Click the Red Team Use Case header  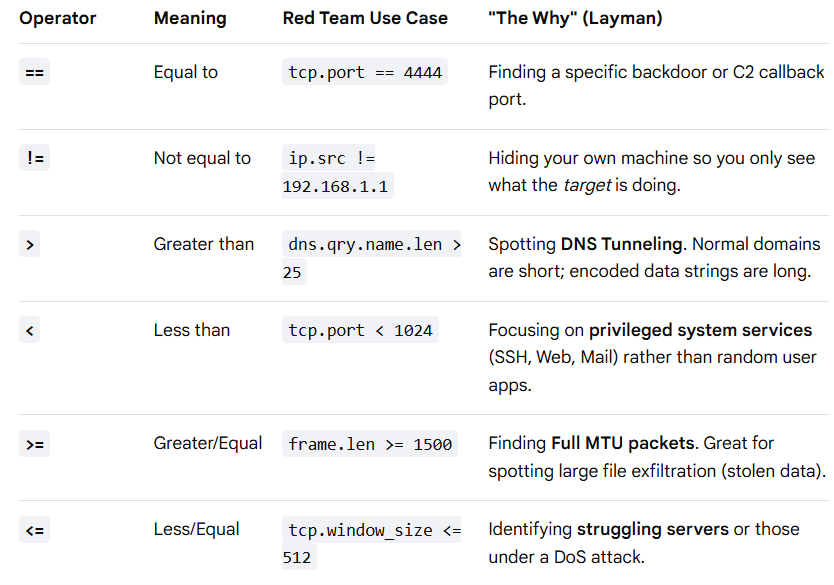click(x=365, y=18)
